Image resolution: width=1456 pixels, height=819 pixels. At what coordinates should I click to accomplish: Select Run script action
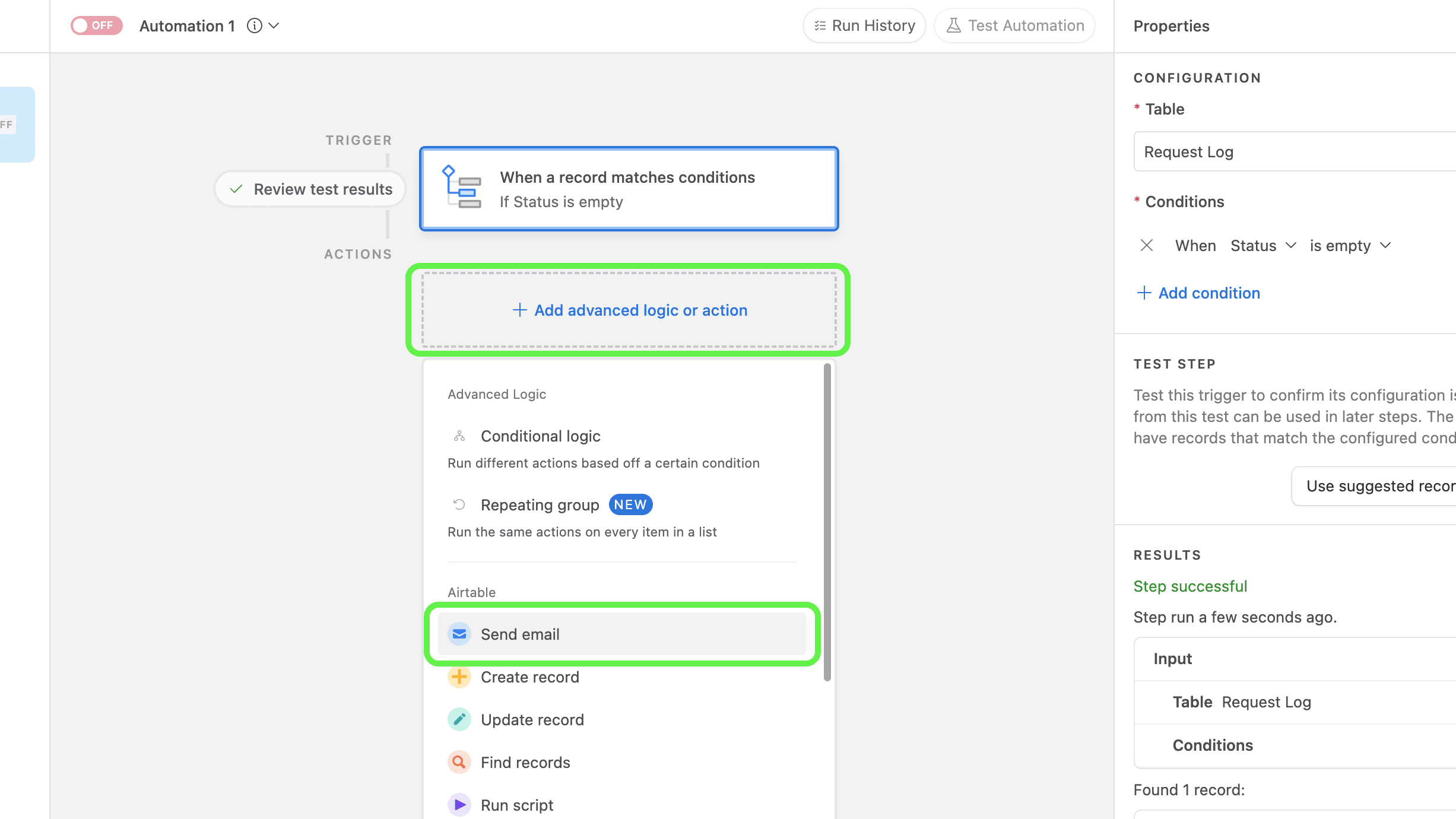pyautogui.click(x=621, y=805)
